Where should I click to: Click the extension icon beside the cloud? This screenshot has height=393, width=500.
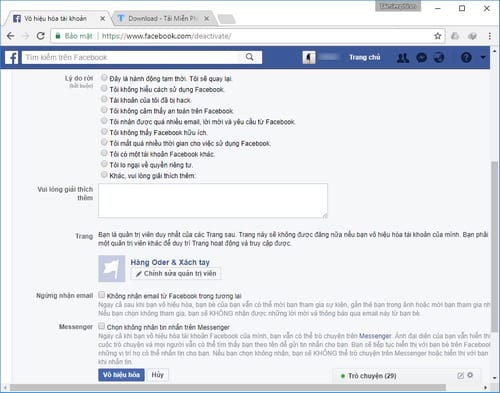coord(472,36)
